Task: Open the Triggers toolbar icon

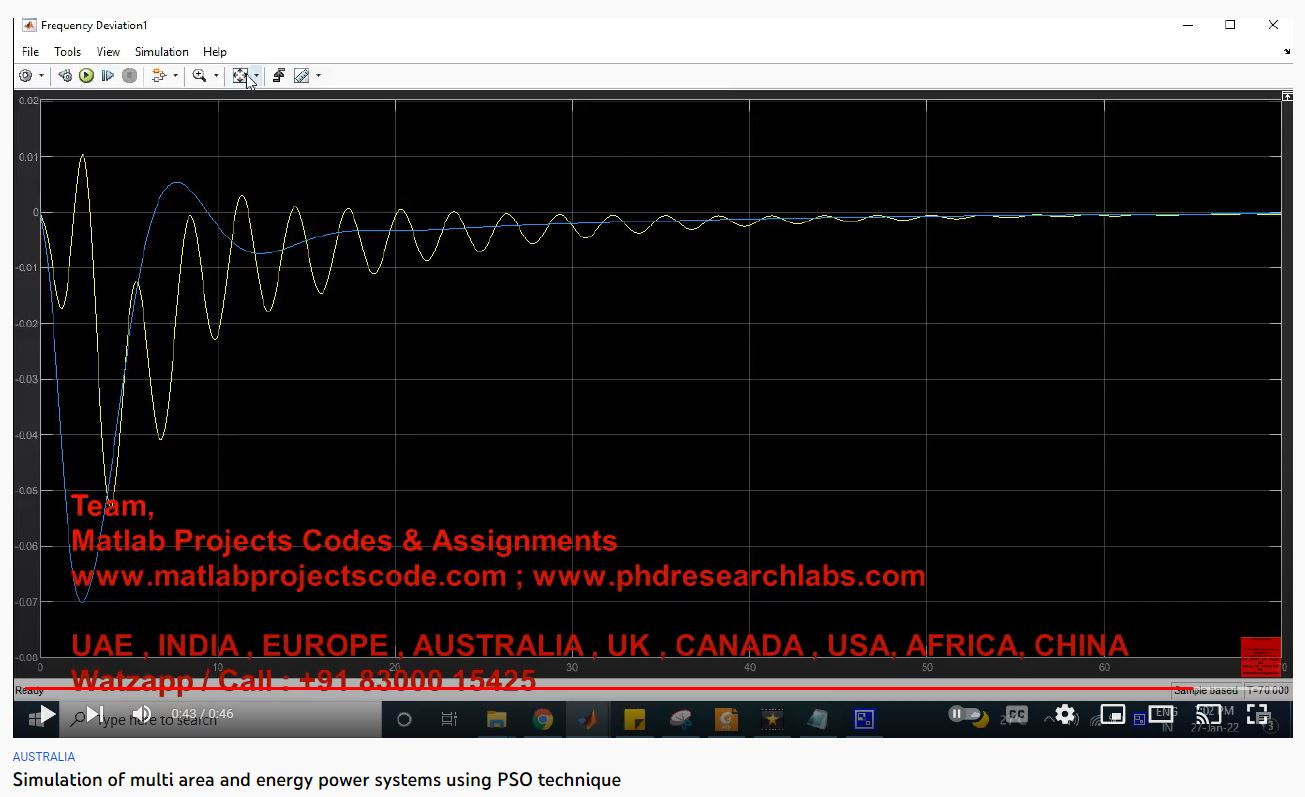Action: click(x=279, y=76)
